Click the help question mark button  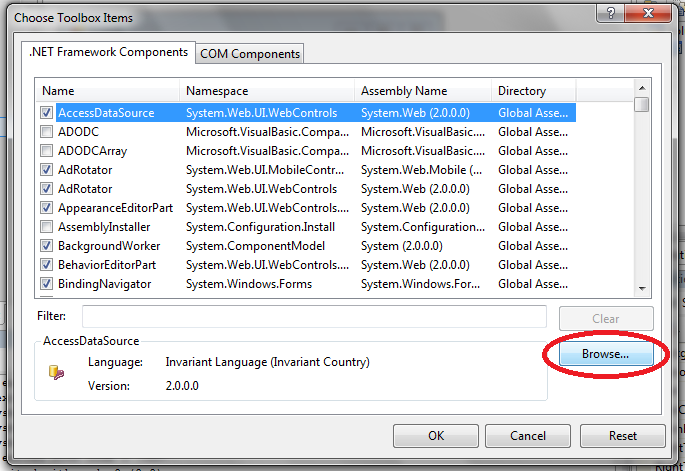point(611,13)
